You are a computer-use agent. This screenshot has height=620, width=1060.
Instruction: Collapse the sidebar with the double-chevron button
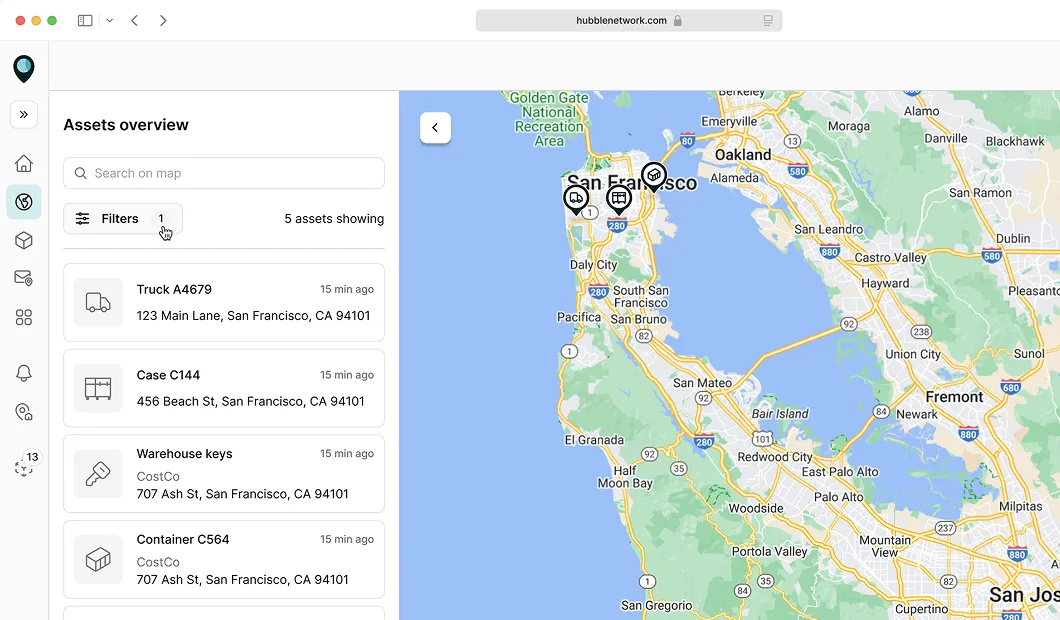pyautogui.click(x=23, y=114)
